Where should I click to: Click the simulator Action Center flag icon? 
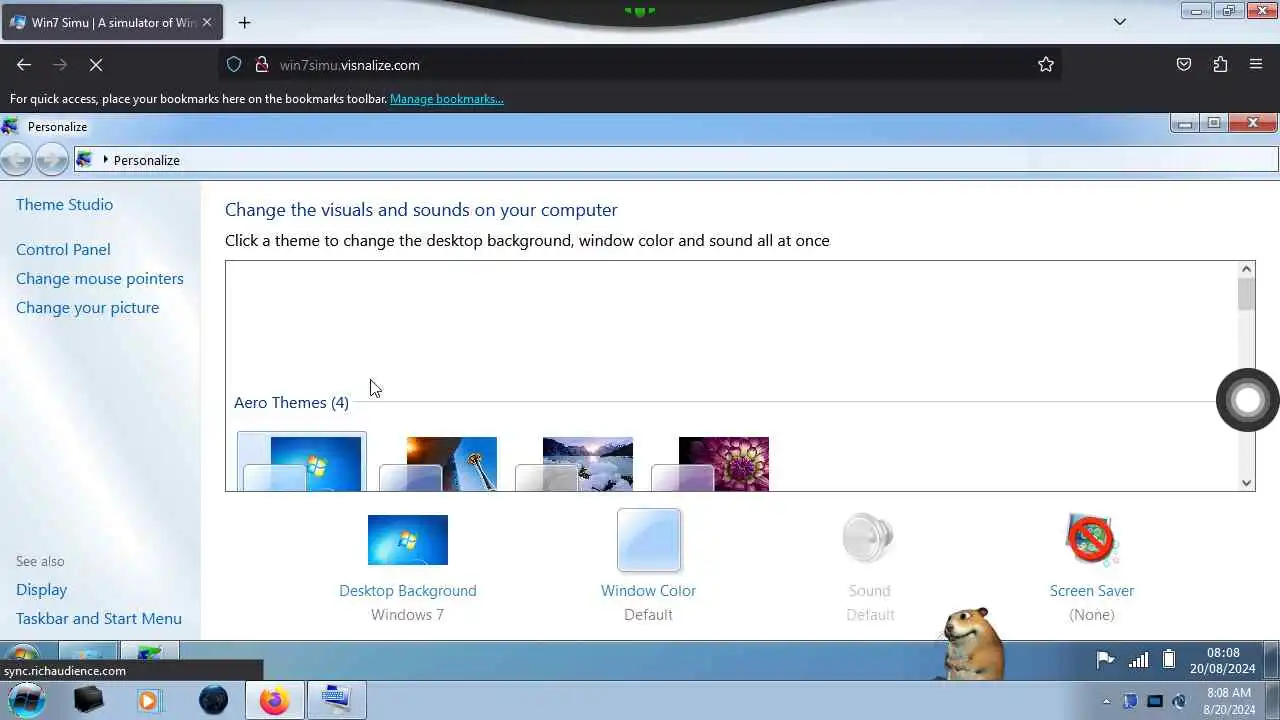tap(1105, 660)
